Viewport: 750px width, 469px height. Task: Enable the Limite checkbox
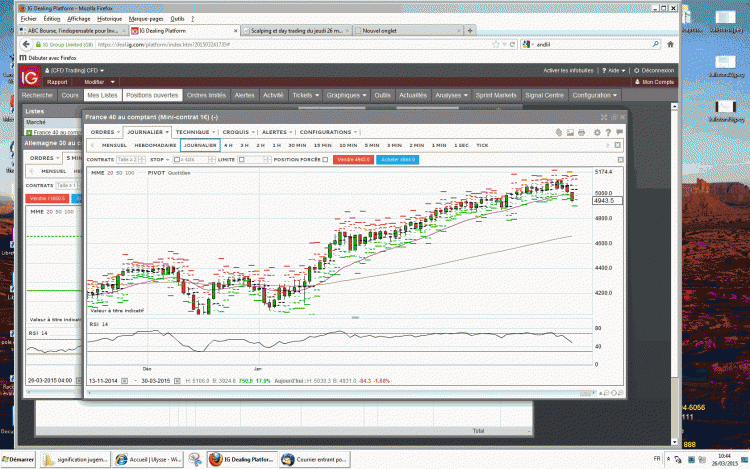tap(242, 160)
